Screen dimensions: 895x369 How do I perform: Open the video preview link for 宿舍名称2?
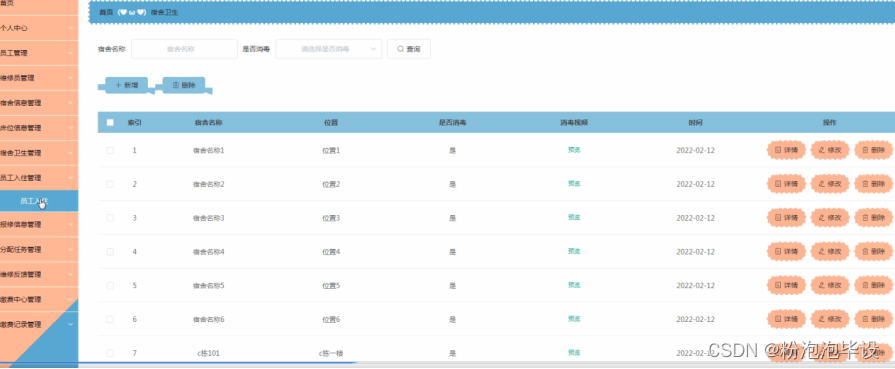click(574, 183)
